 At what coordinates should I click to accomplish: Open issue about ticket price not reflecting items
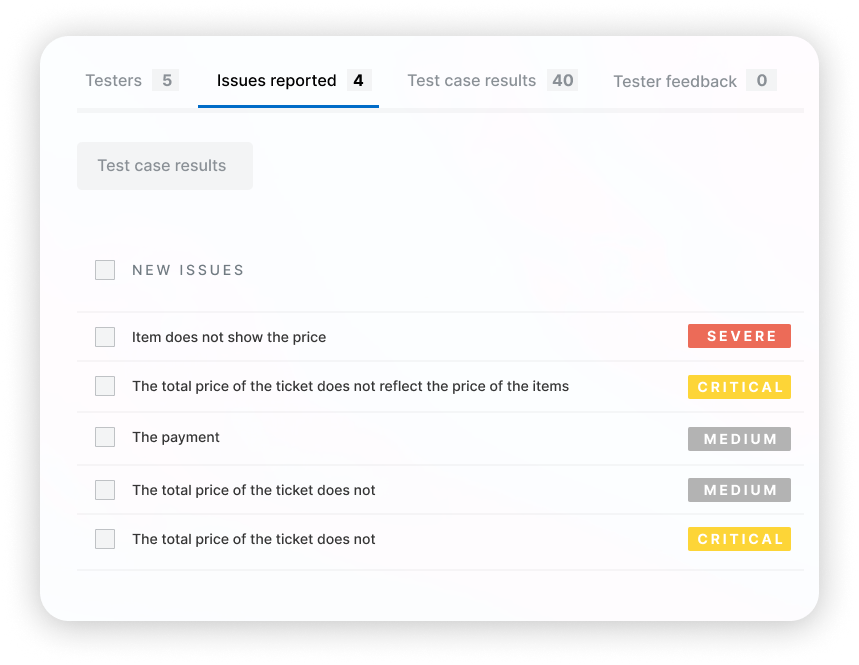[350, 386]
